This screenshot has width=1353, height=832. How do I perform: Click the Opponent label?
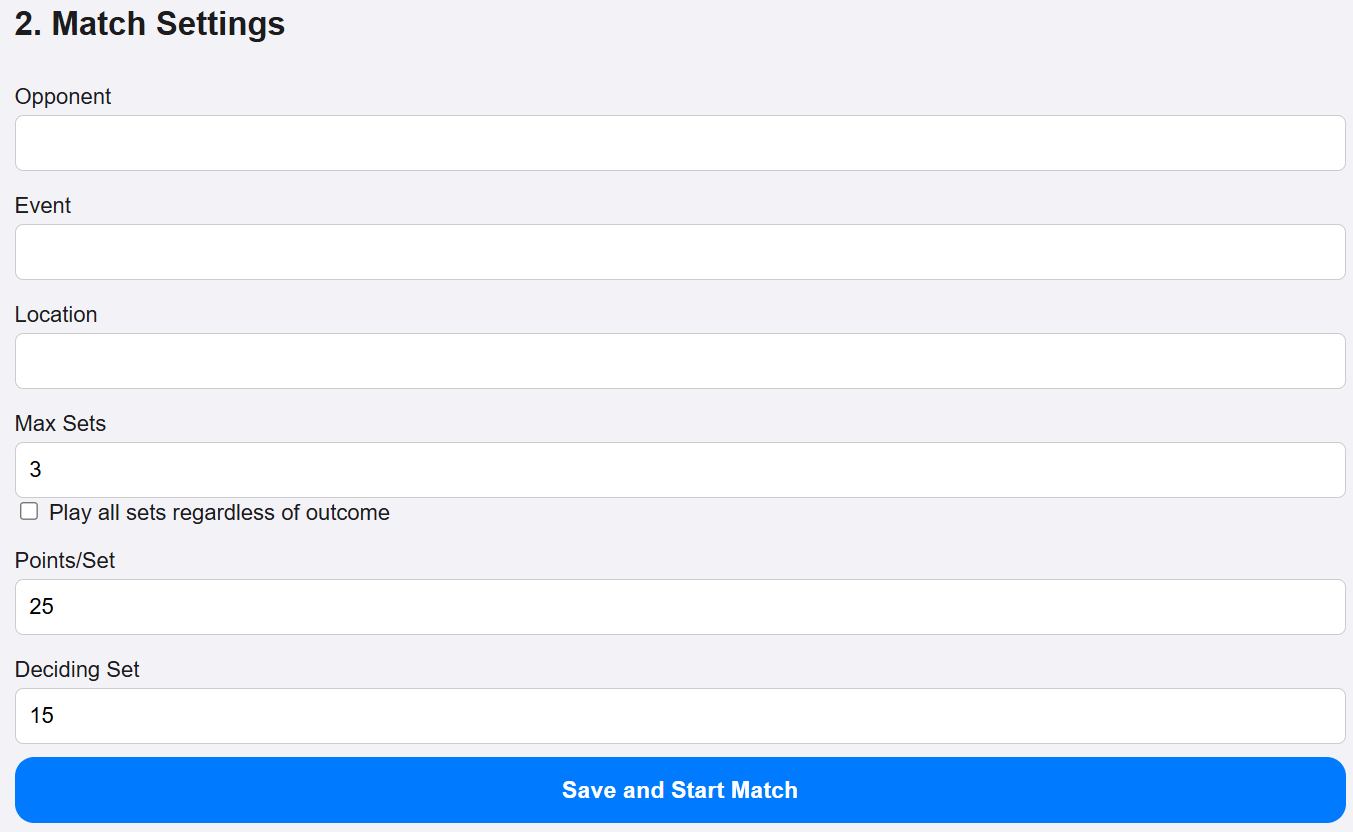click(x=62, y=96)
